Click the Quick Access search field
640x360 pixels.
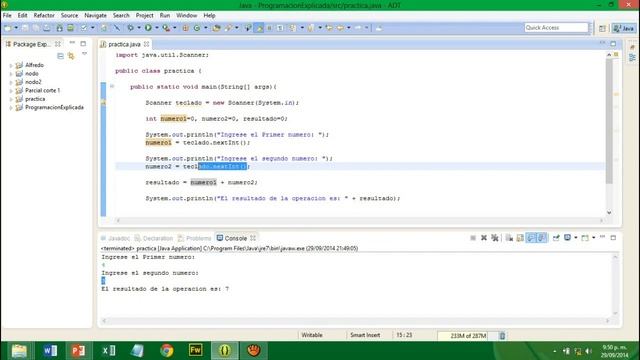556,28
